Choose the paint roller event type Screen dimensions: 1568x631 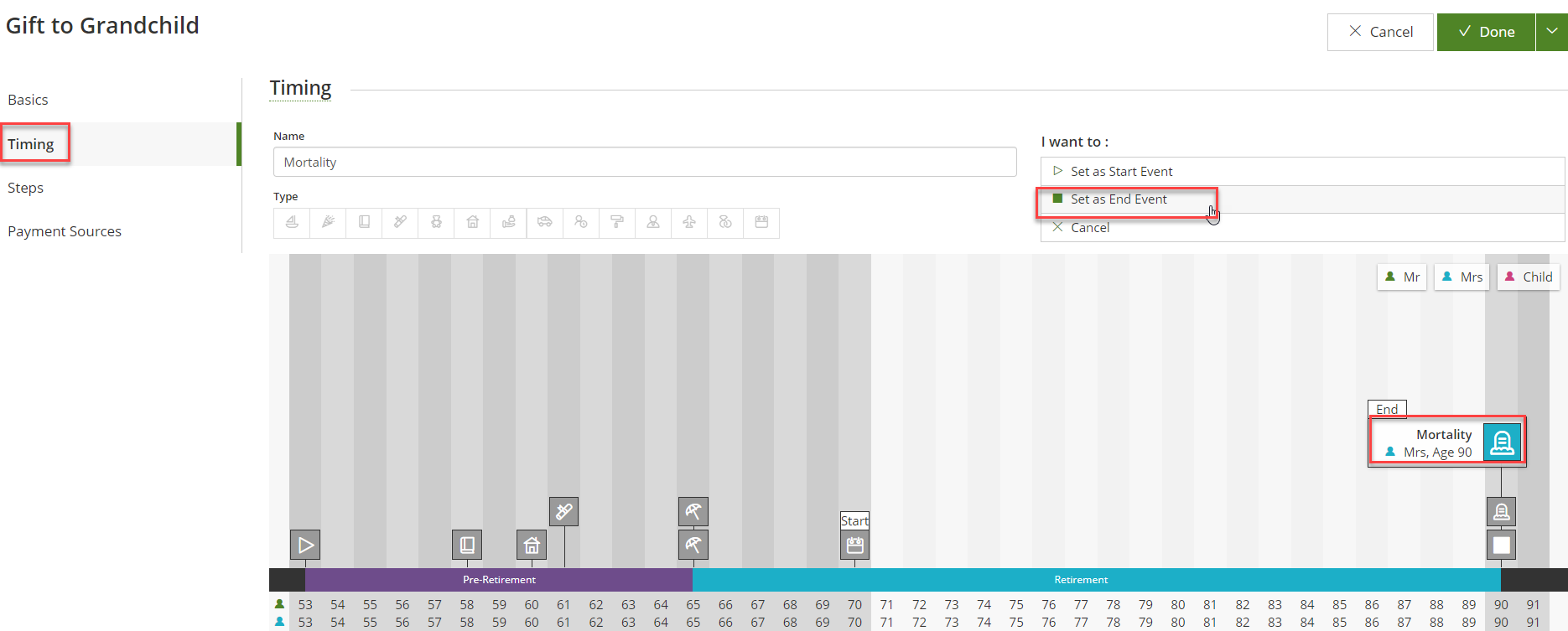(x=617, y=223)
